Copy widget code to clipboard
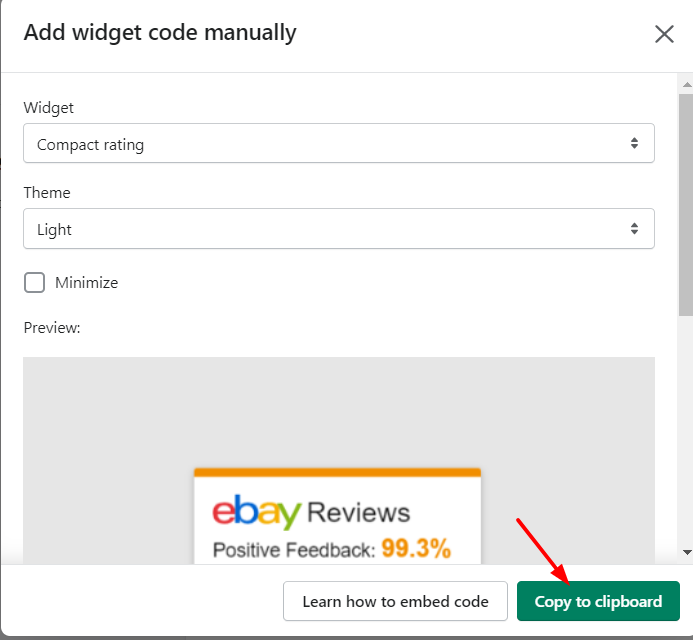Screen dimensions: 693x640 pos(598,601)
